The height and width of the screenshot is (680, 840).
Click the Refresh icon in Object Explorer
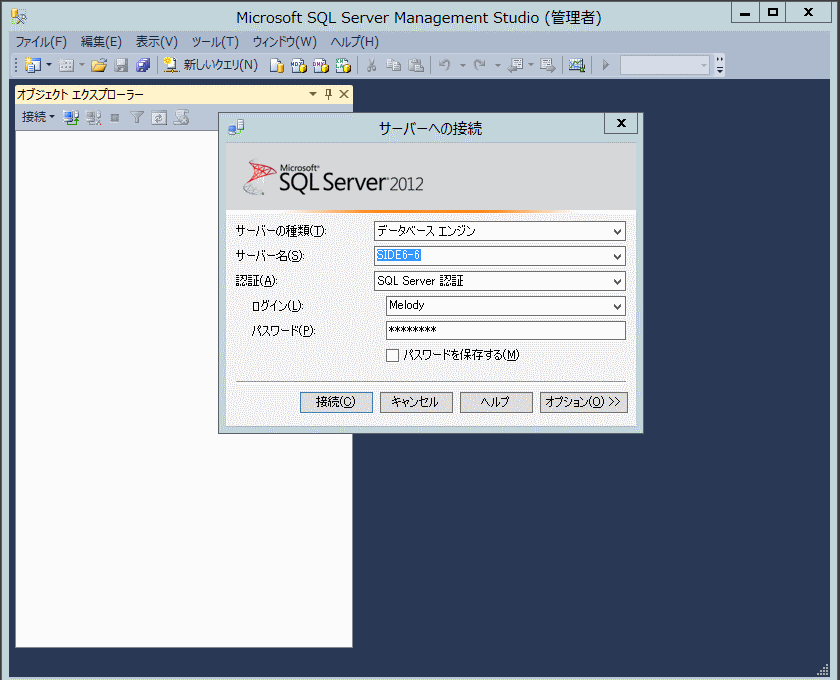click(x=159, y=117)
